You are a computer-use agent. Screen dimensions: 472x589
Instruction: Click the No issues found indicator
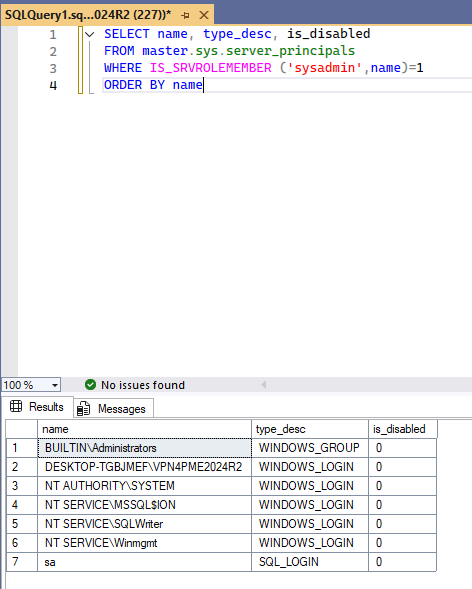tap(135, 385)
